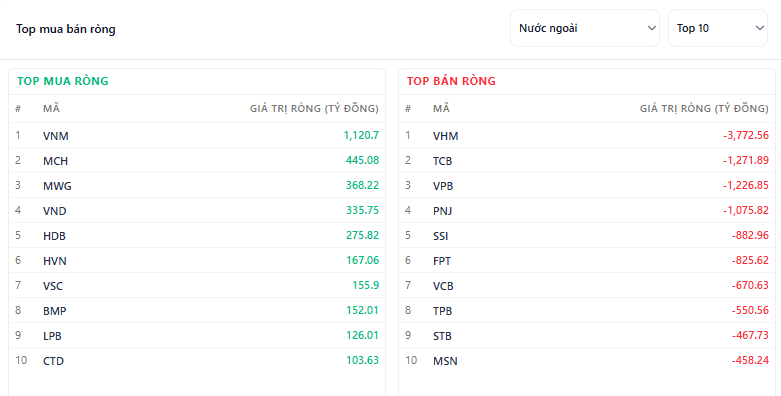Click the net-buy value 335.75

pos(363,210)
